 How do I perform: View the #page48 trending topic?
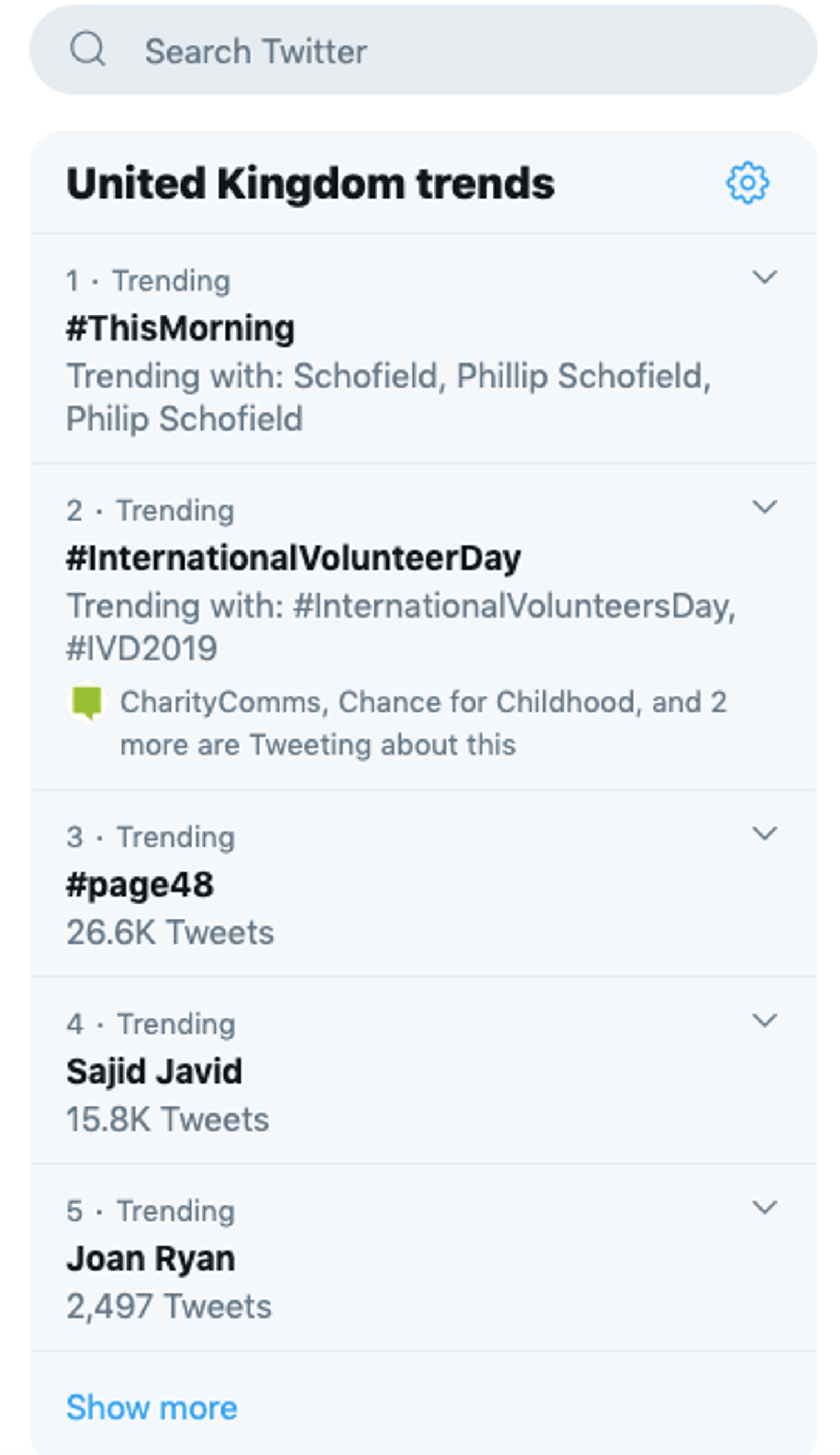coord(140,885)
